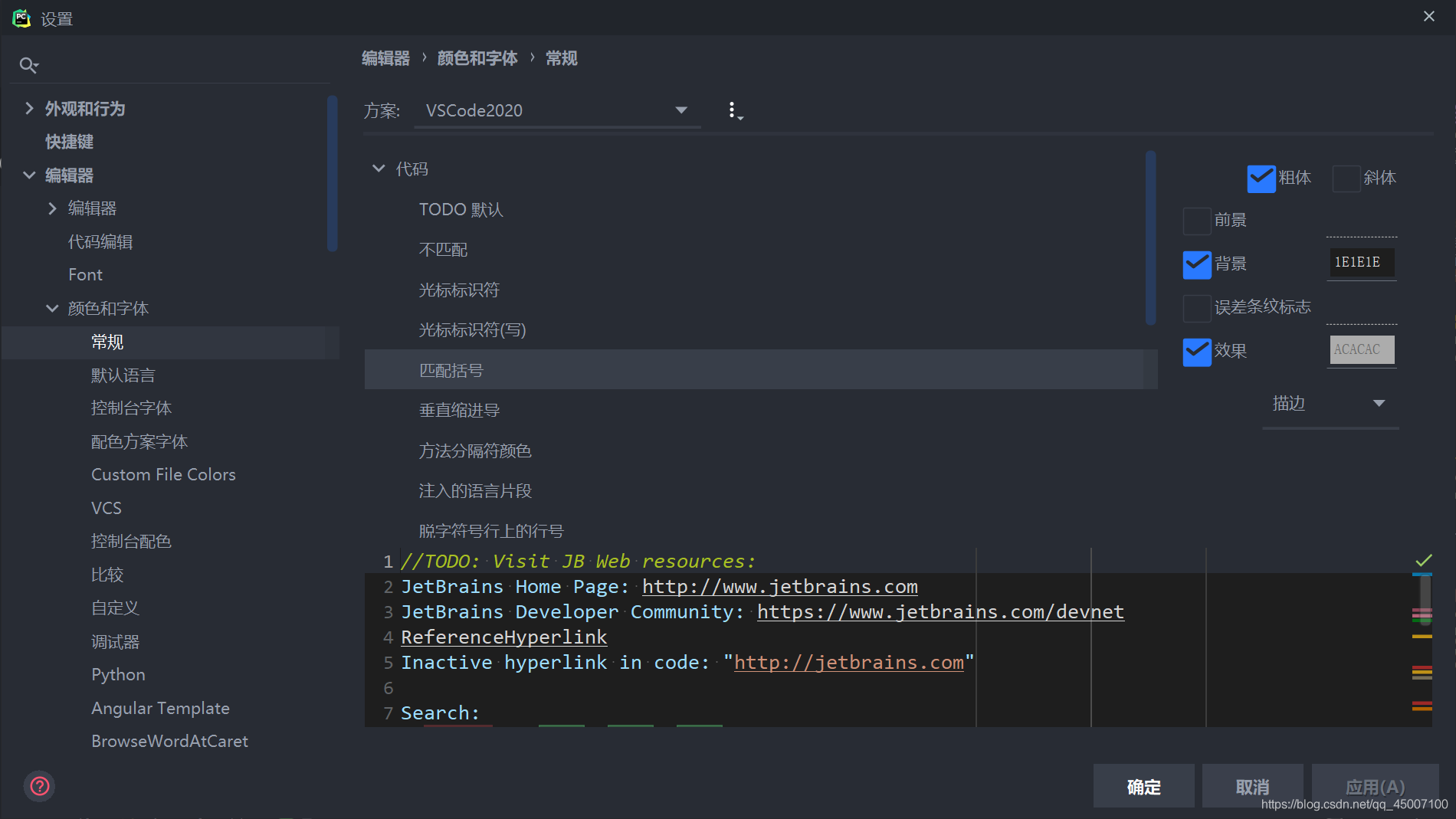Click the search icon in settings sidebar
The image size is (1456, 819).
click(x=28, y=65)
